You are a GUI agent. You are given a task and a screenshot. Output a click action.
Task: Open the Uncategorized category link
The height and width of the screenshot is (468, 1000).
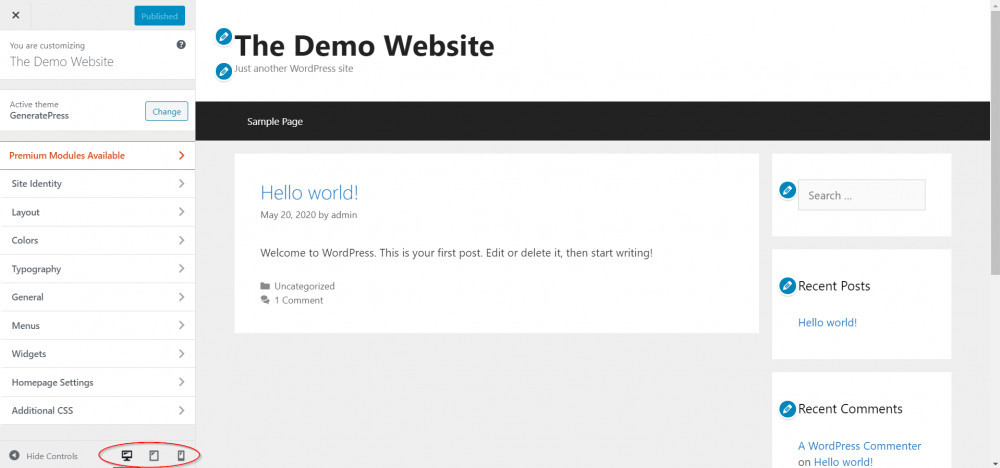pos(304,286)
